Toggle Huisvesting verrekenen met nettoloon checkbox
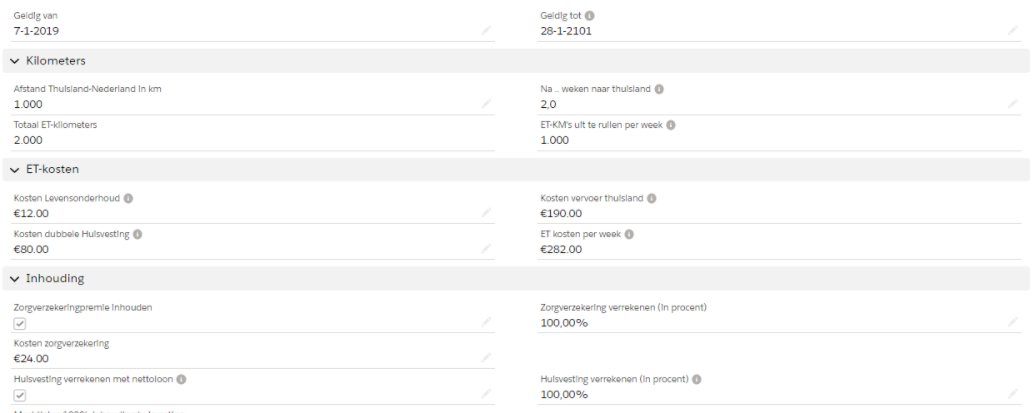This screenshot has height=413, width=1036. pyautogui.click(x=20, y=395)
